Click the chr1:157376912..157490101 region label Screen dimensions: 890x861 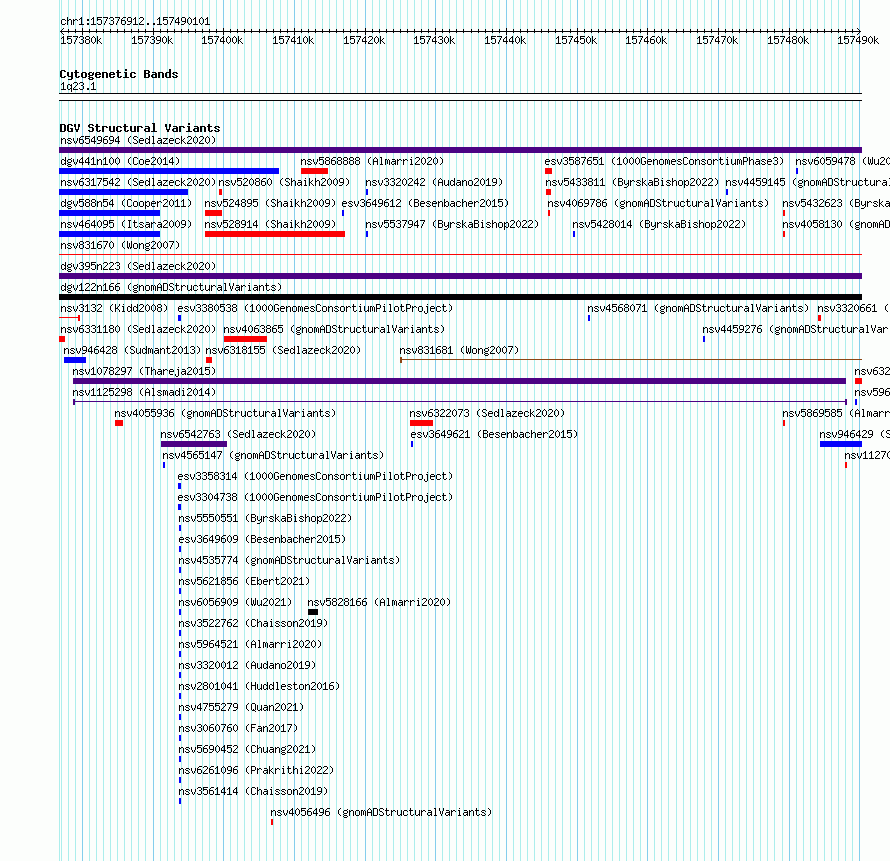[135, 22]
